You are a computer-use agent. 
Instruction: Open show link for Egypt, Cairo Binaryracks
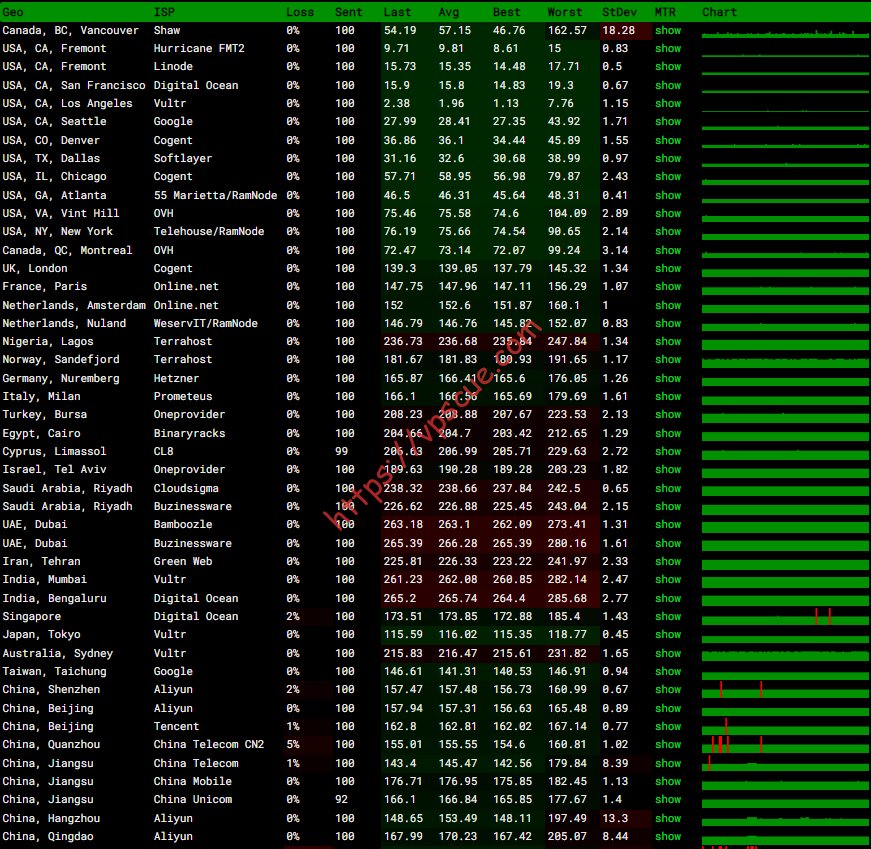(668, 433)
